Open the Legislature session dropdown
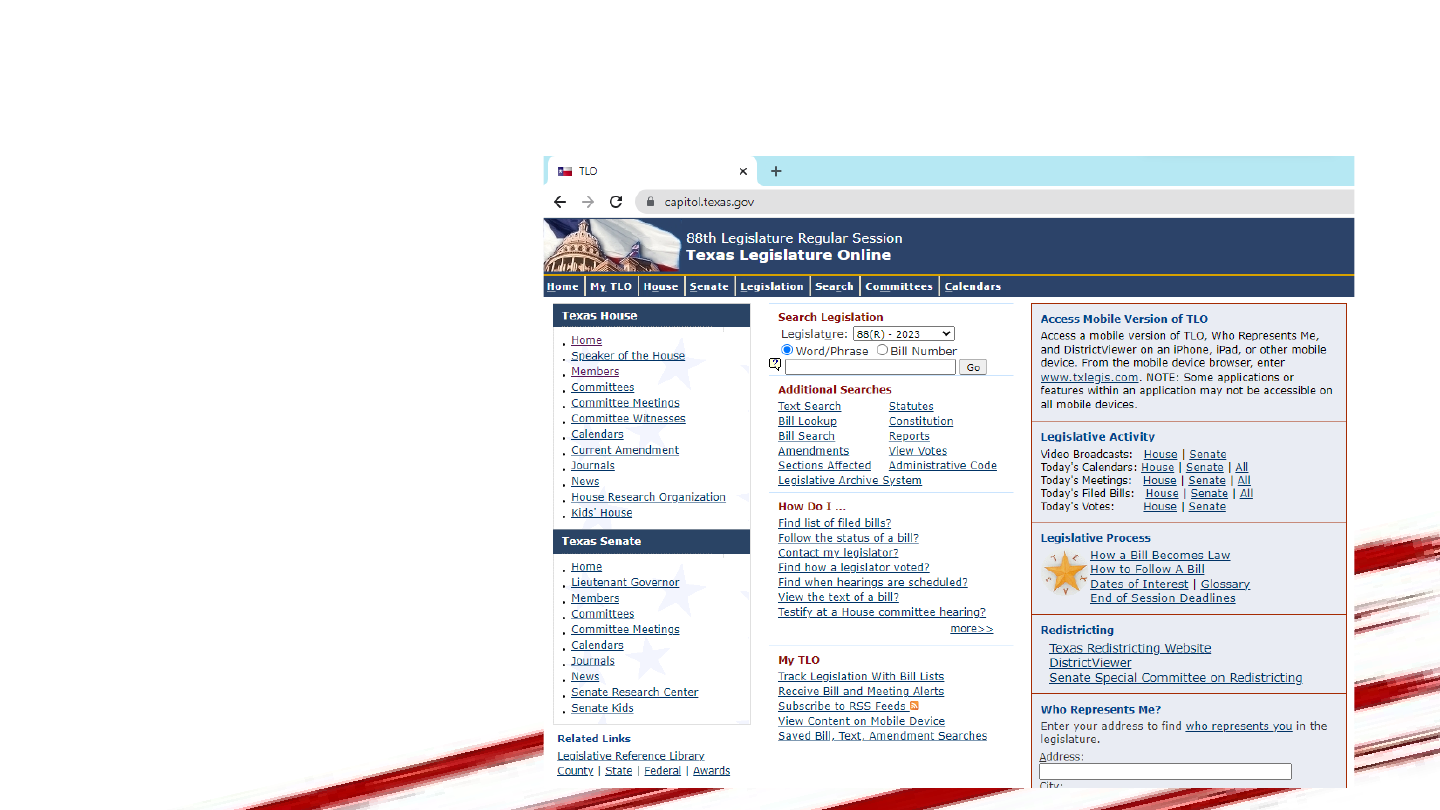1440x810 pixels. [x=903, y=334]
